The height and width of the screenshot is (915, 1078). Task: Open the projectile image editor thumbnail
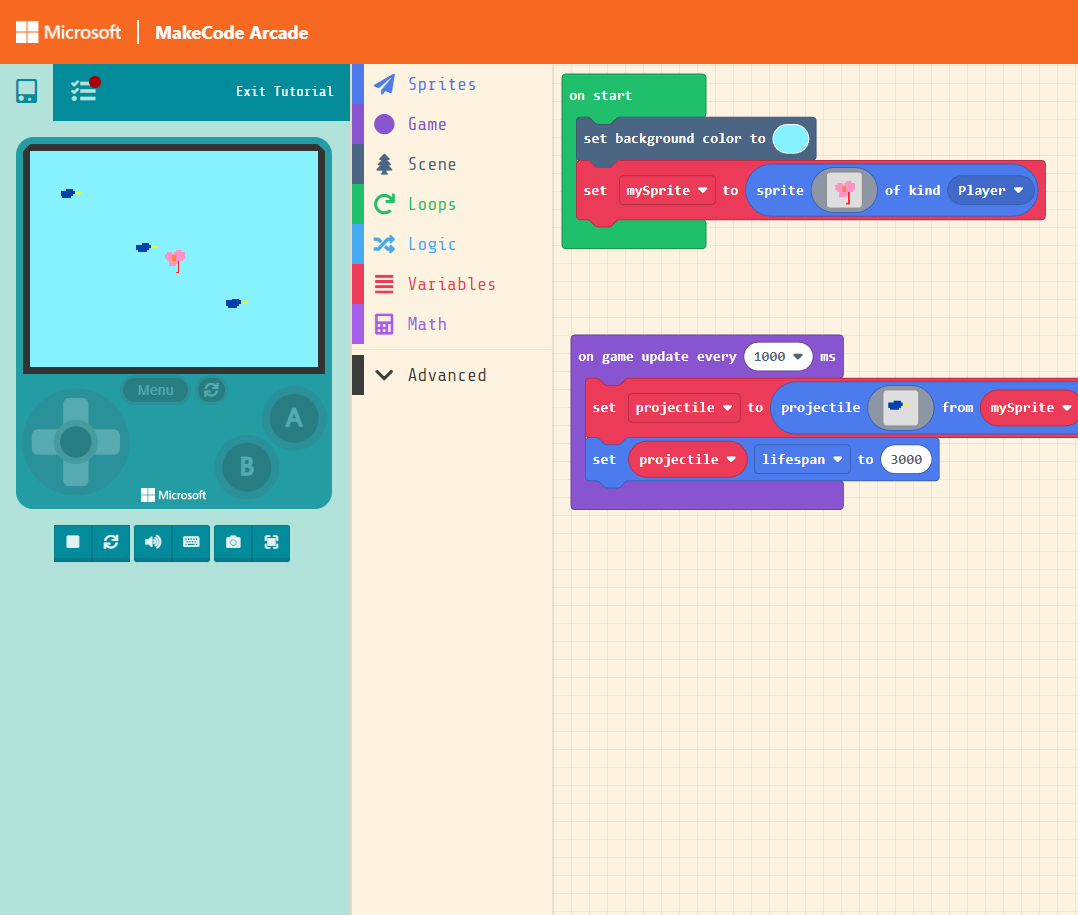pos(900,407)
